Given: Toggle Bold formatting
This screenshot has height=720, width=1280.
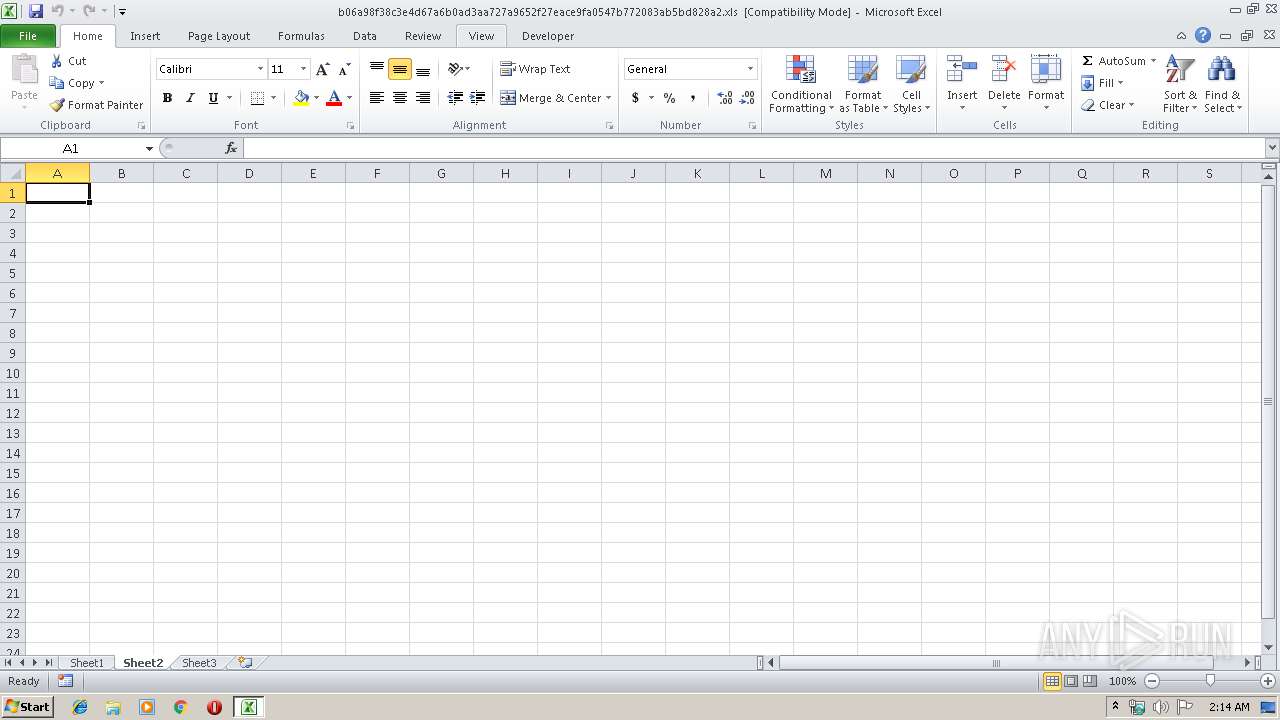Looking at the screenshot, I should point(167,98).
